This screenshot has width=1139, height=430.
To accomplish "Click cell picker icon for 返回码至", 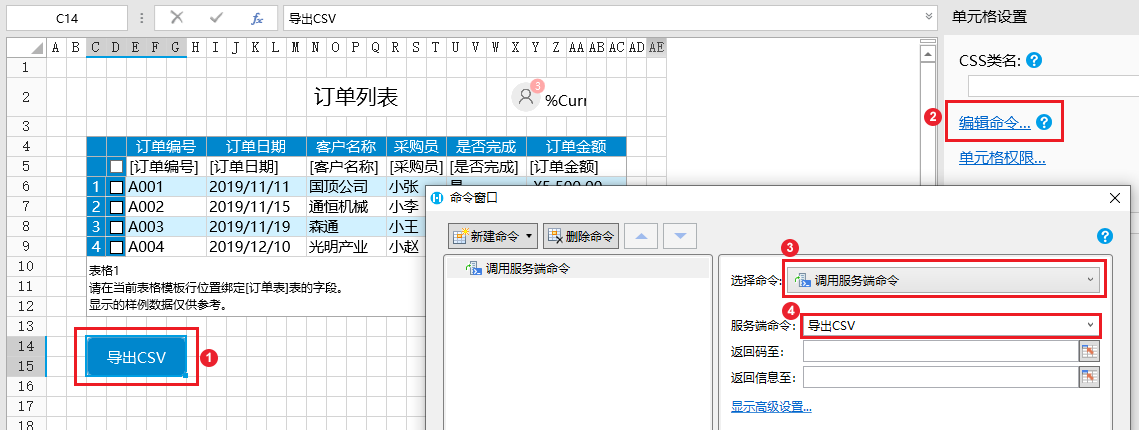I will click(1089, 350).
